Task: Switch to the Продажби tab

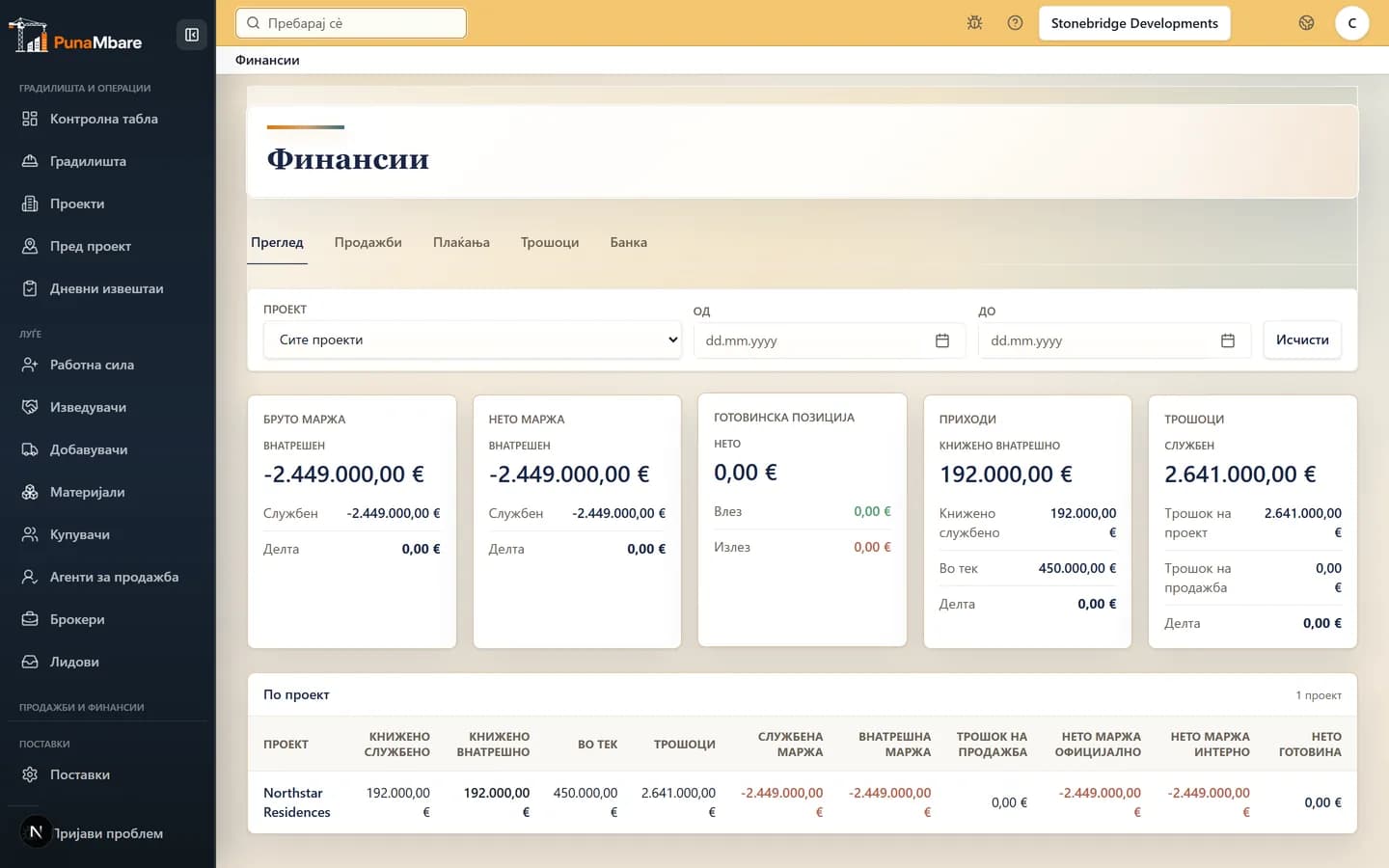Action: (368, 242)
